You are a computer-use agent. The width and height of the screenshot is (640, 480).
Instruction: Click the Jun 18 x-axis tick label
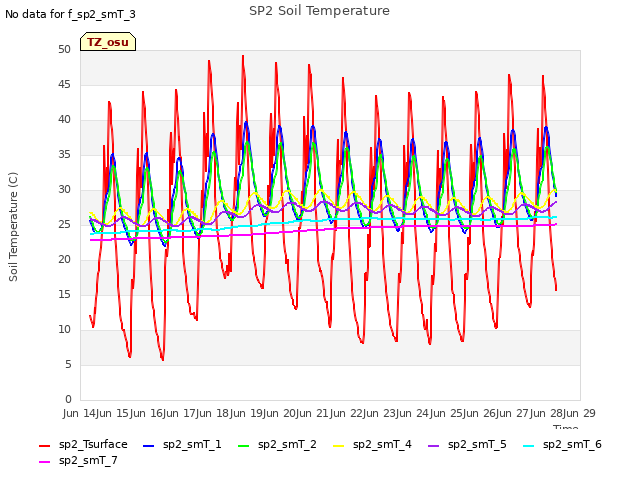(214, 413)
